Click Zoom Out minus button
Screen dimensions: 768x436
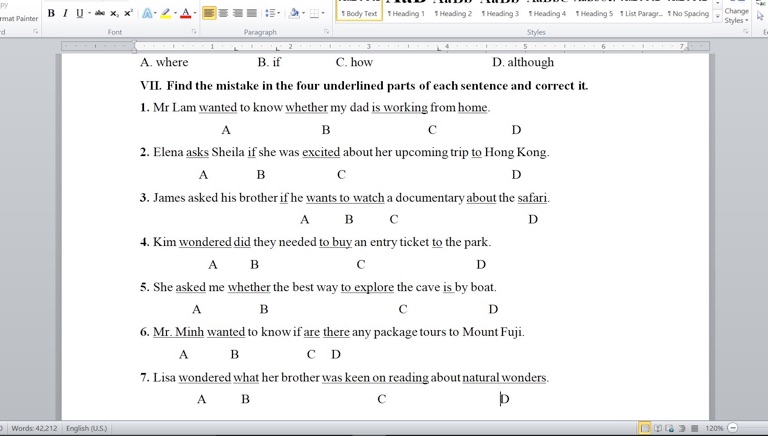pos(733,428)
